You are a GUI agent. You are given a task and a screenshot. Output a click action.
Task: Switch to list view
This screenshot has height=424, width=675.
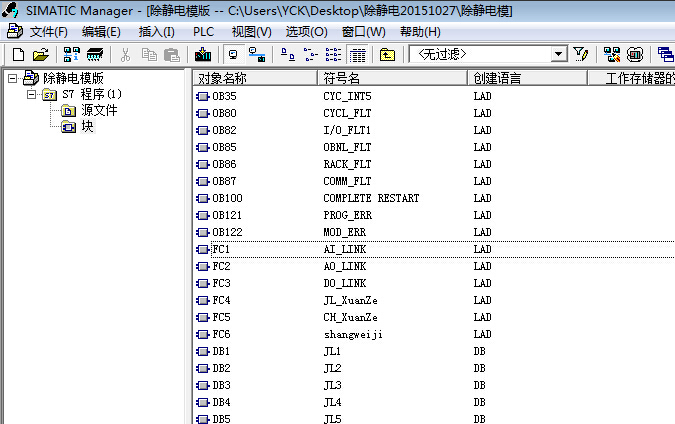point(333,55)
